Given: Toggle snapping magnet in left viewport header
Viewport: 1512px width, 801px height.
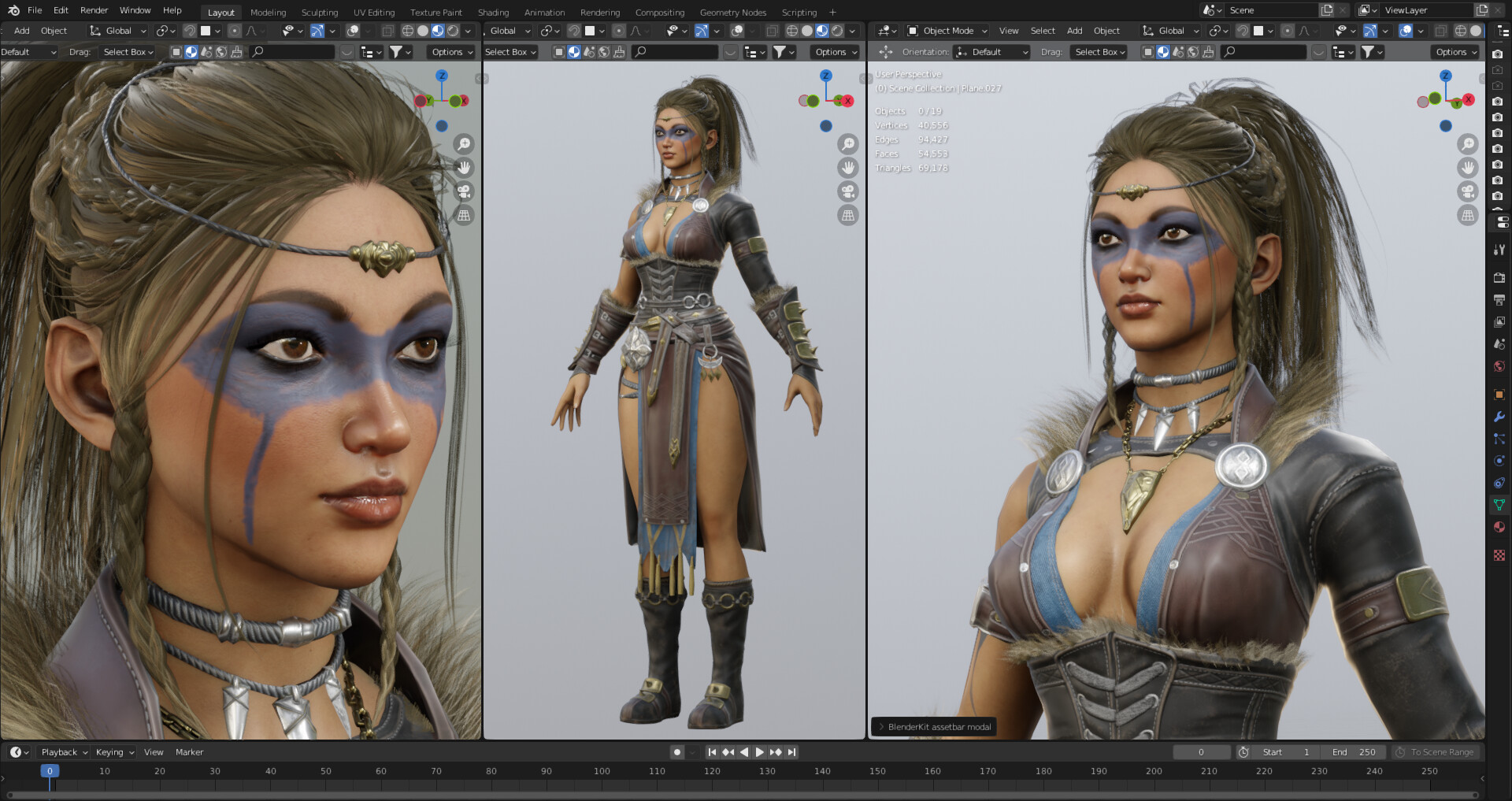Looking at the screenshot, I should (x=190, y=31).
